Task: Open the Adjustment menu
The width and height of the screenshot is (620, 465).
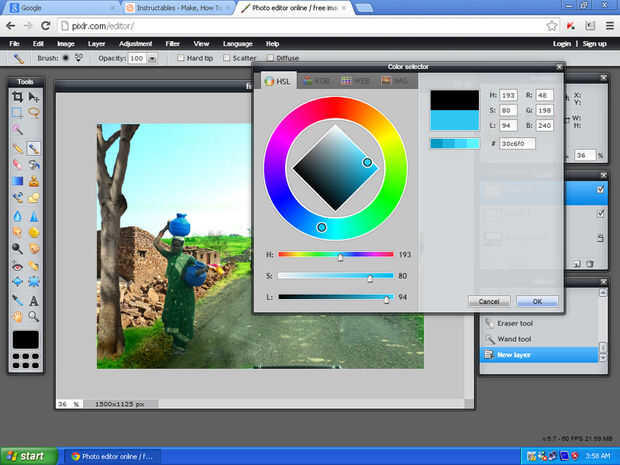Action: (x=135, y=44)
